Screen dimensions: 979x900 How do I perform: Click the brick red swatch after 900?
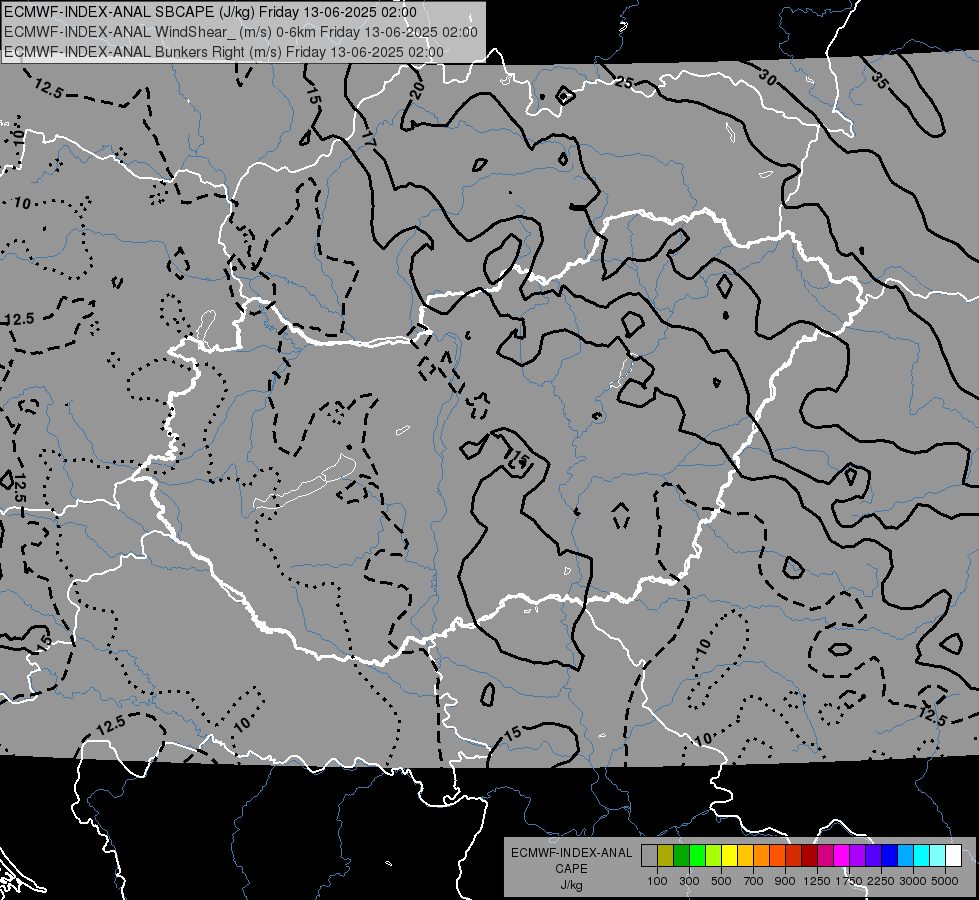pyautogui.click(x=794, y=855)
